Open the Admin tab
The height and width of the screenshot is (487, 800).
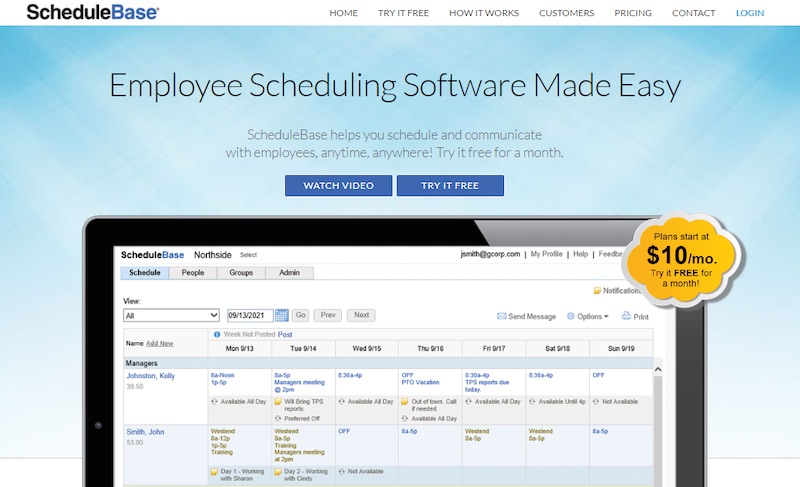tap(289, 273)
